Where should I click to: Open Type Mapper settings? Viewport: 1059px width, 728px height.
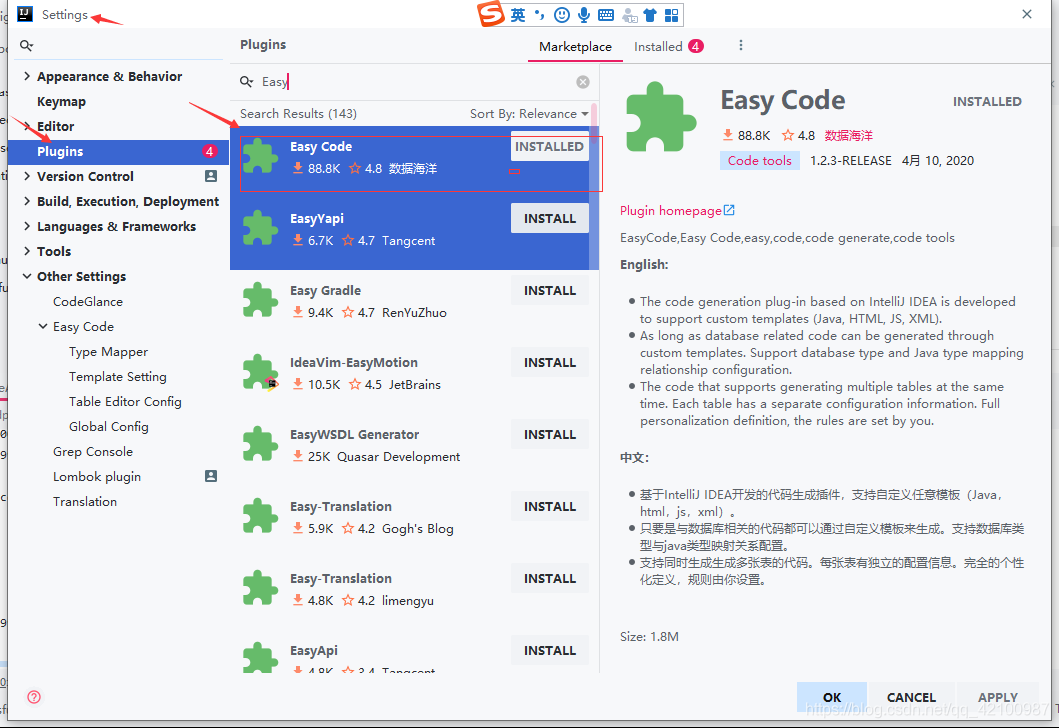click(x=108, y=351)
